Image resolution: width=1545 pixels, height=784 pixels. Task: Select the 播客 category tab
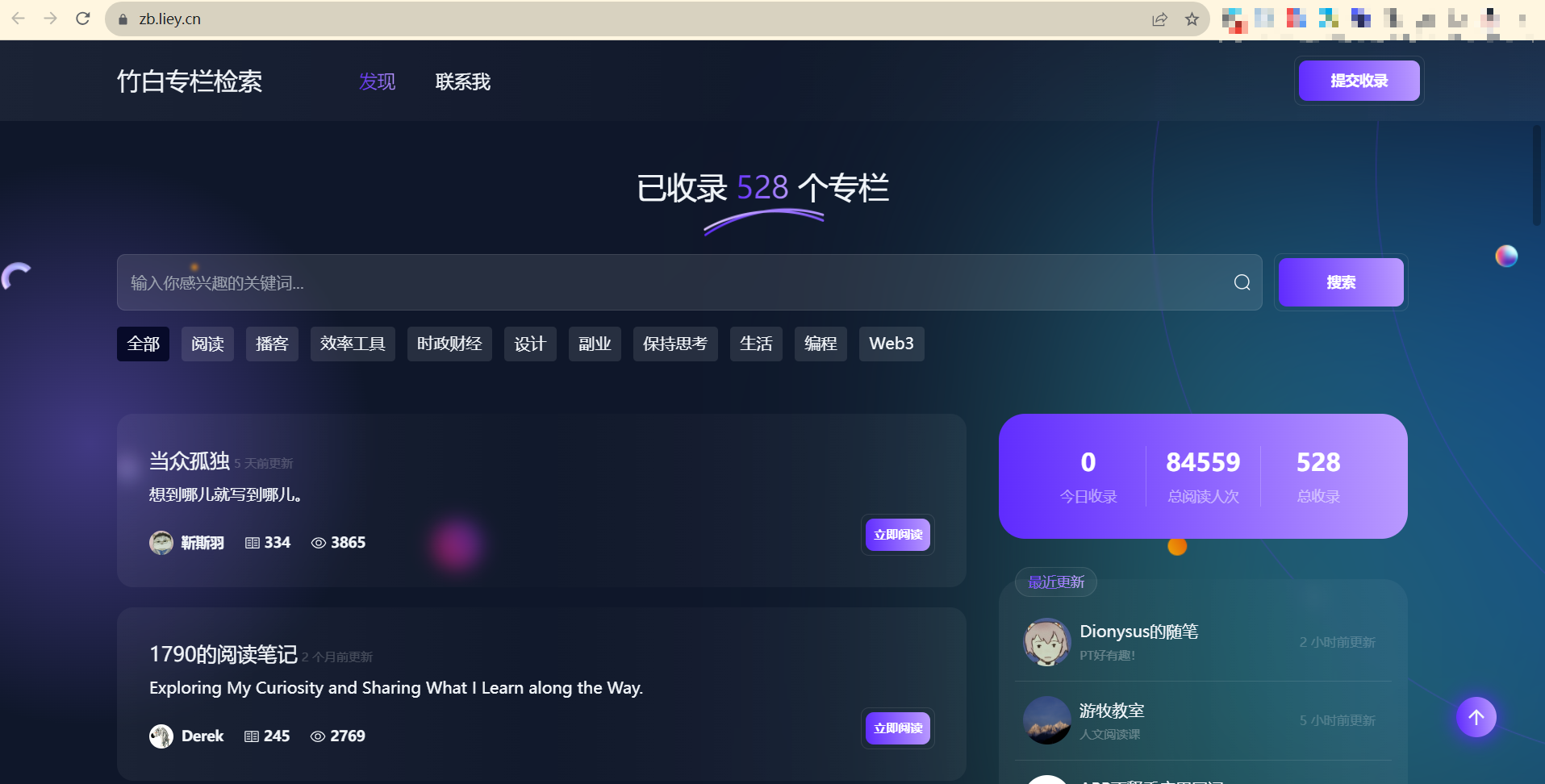coord(272,344)
